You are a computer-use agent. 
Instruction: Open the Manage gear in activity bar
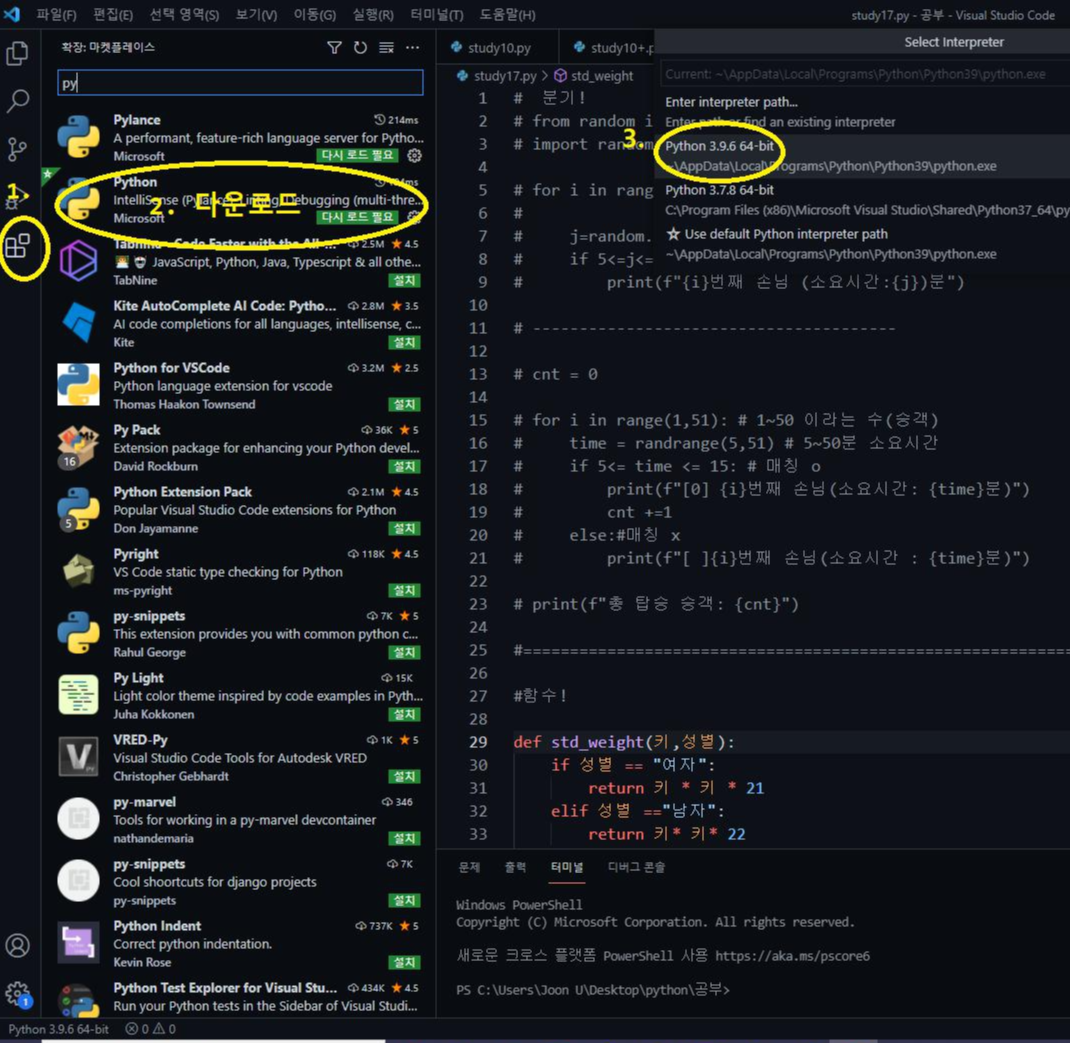[x=17, y=993]
